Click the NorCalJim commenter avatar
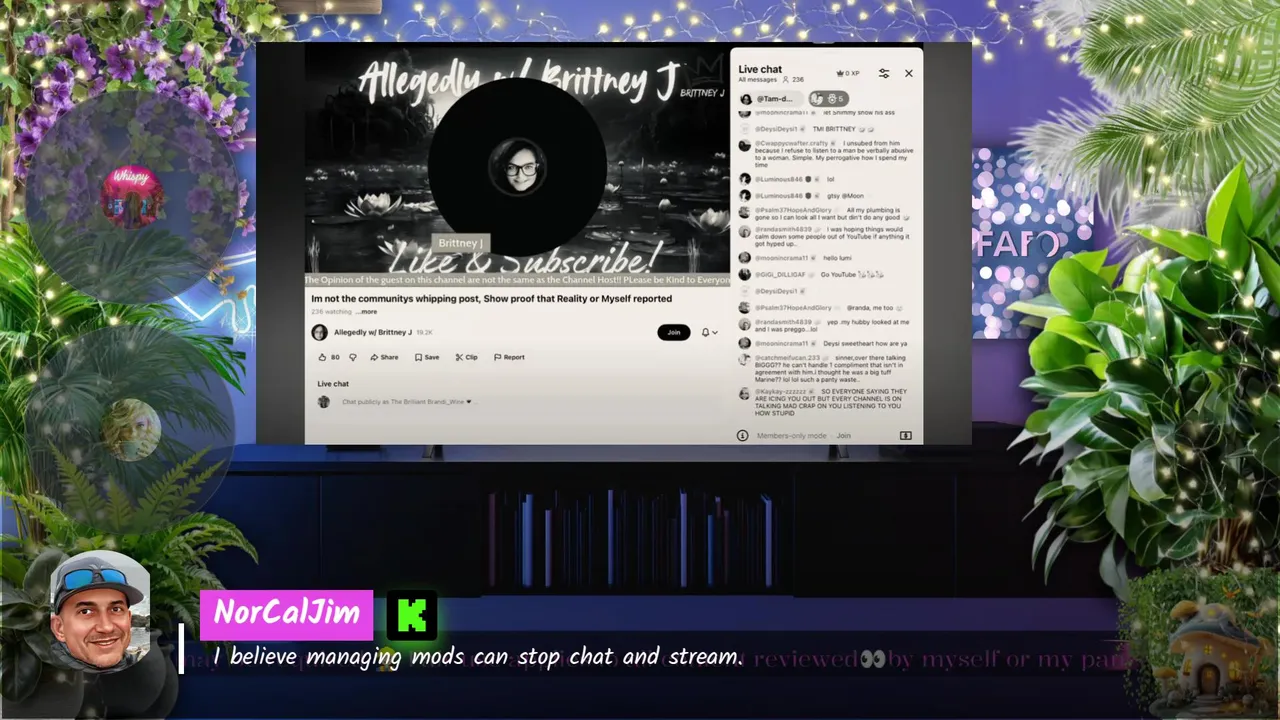The width and height of the screenshot is (1280, 720). coord(100,612)
